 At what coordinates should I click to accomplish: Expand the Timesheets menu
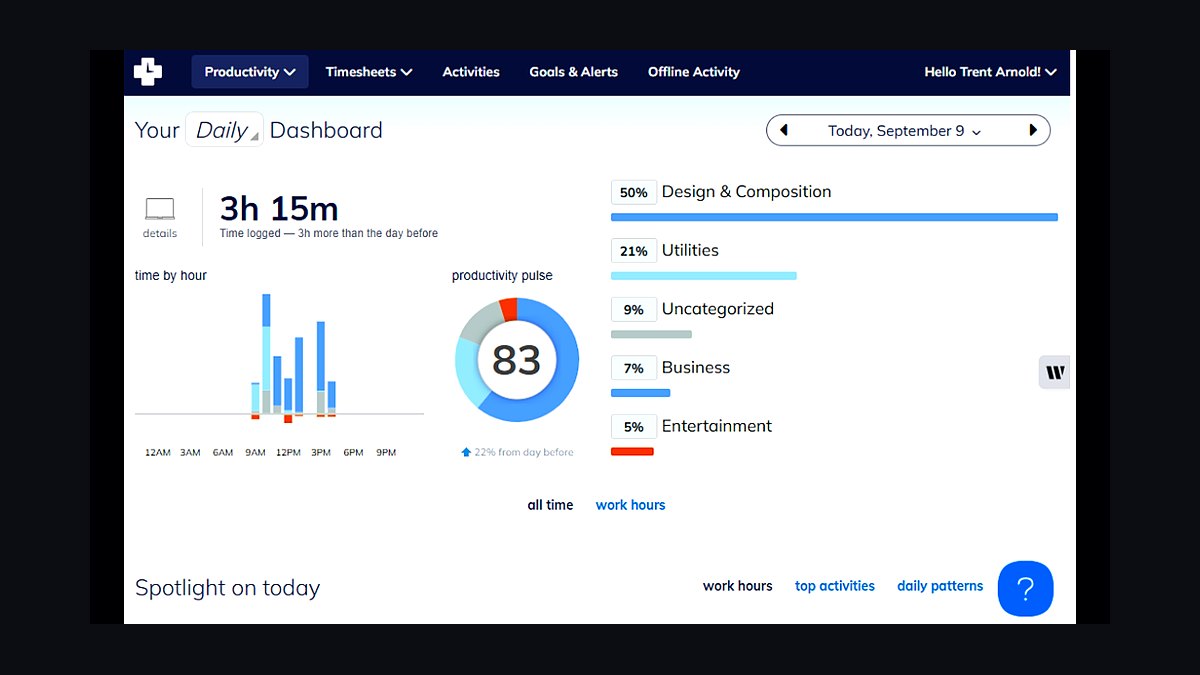tap(369, 72)
